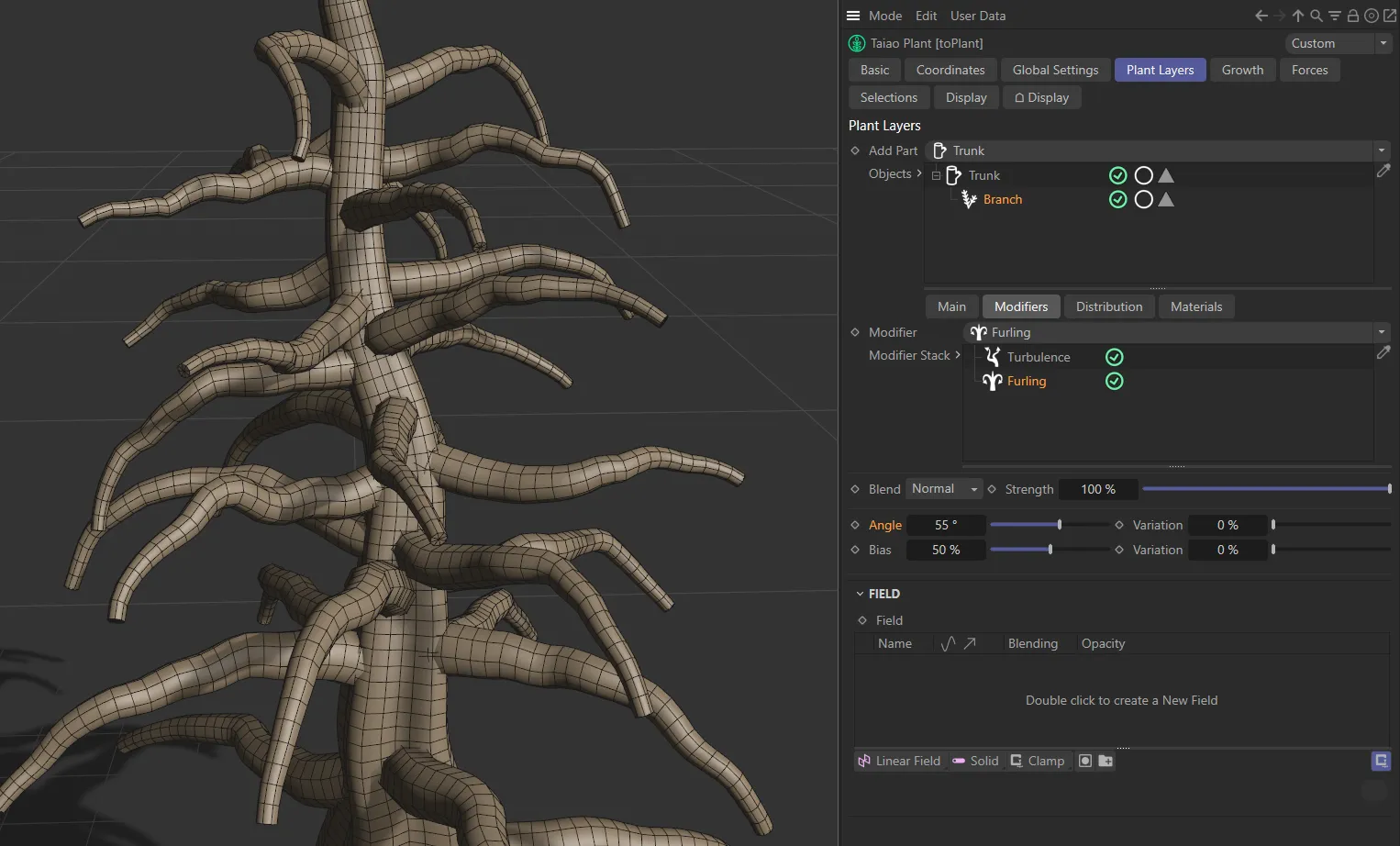Open the Edit menu
The image size is (1400, 846).
[926, 16]
